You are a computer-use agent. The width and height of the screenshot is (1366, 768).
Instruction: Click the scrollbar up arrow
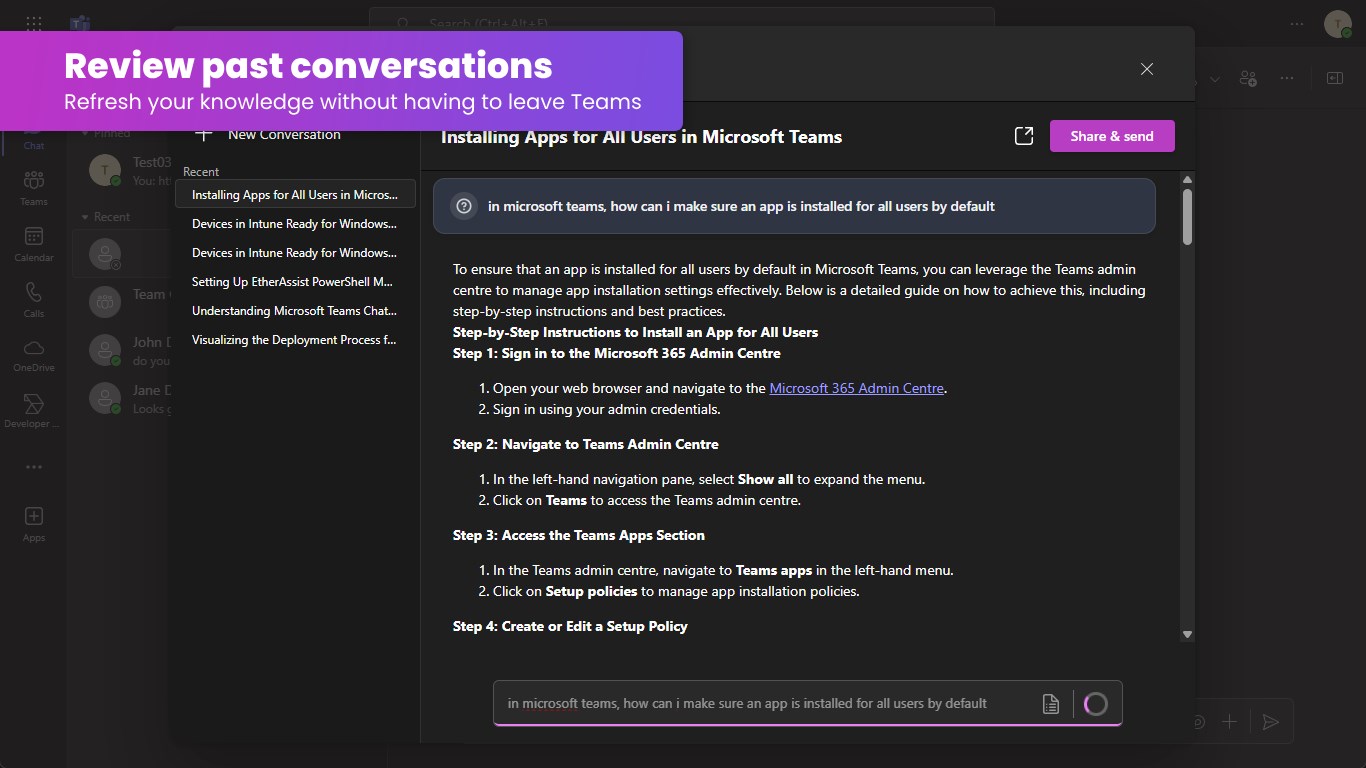point(1187,180)
